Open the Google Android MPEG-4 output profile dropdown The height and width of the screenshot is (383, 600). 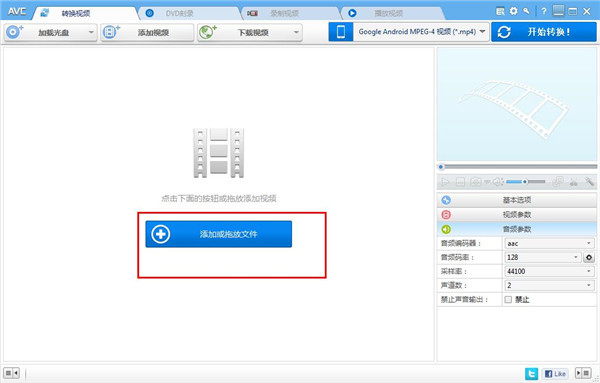point(421,32)
